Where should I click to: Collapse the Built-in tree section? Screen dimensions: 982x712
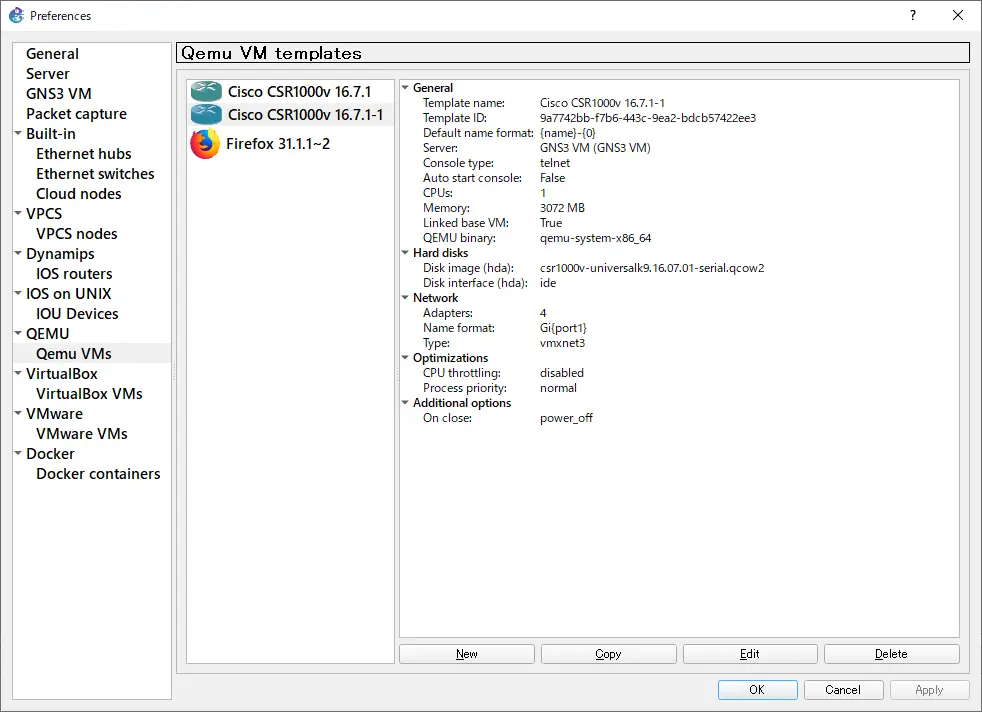pyautogui.click(x=18, y=133)
